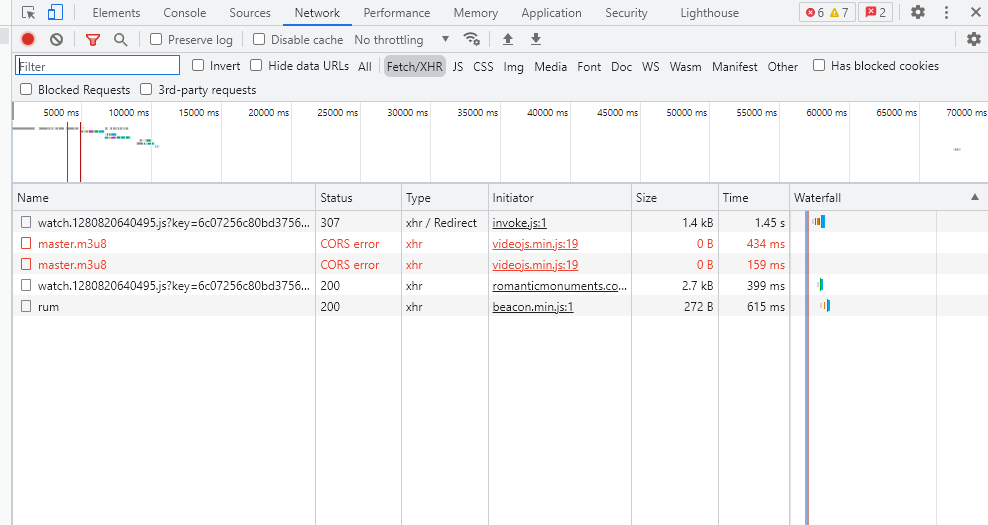Enable the Preserve log checkbox

pyautogui.click(x=156, y=39)
